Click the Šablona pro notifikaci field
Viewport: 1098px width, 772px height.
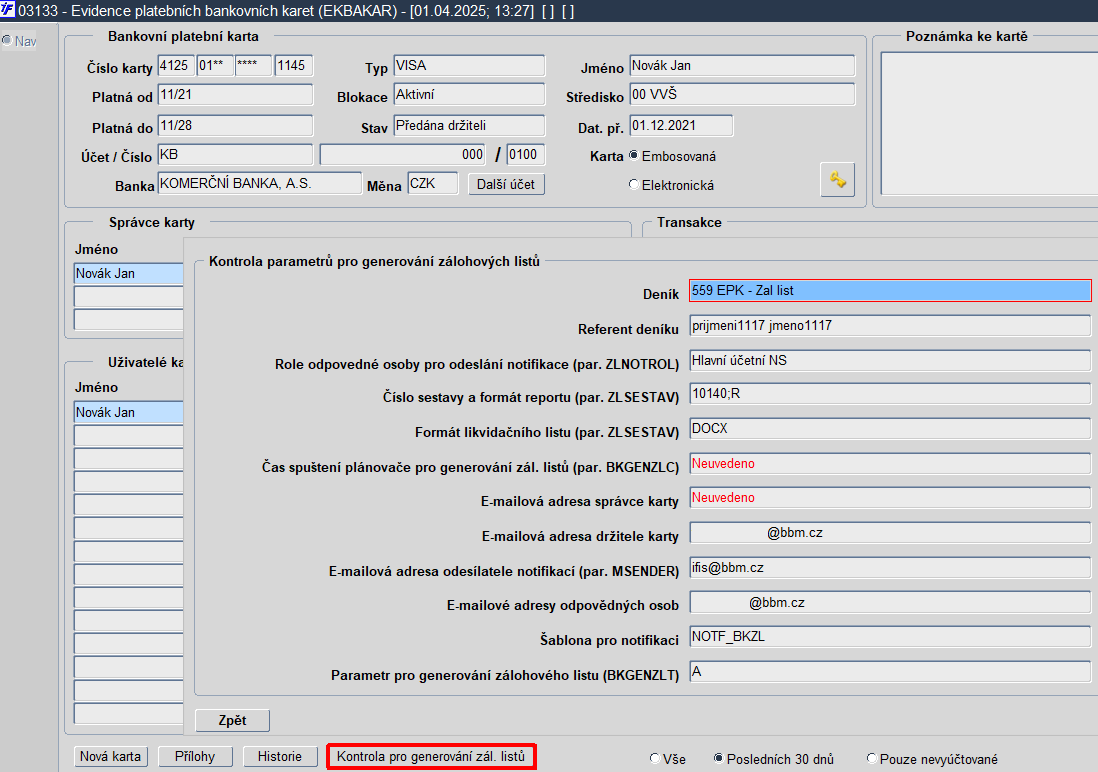(890, 637)
